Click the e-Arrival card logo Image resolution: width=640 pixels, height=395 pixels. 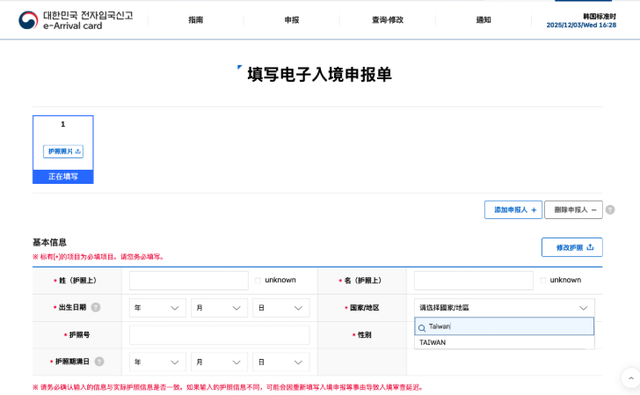click(76, 20)
